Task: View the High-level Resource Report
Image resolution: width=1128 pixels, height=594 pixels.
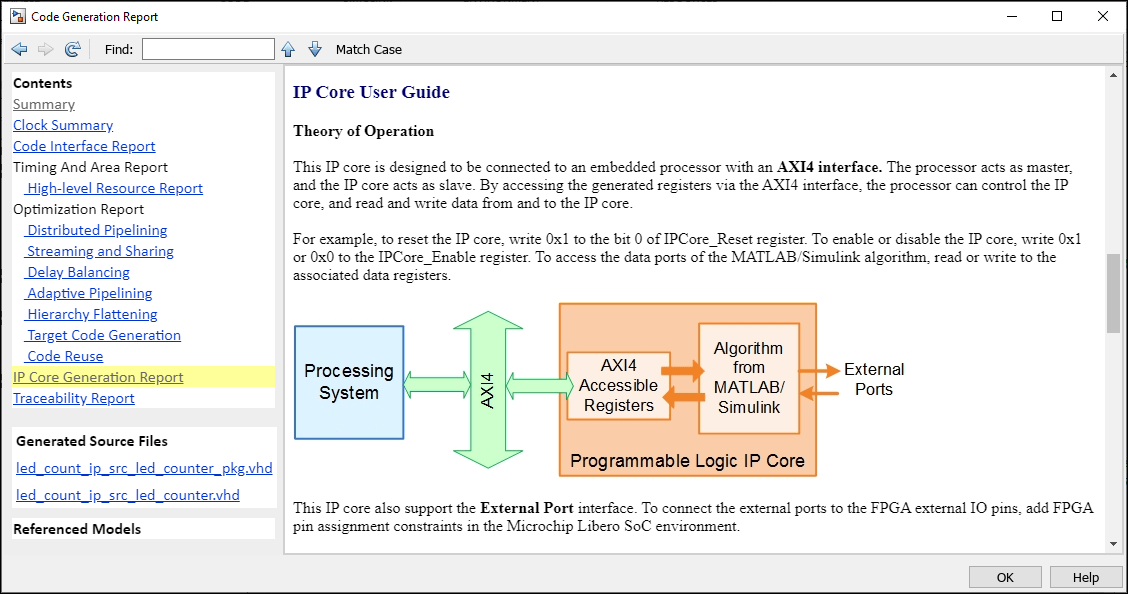Action: click(x=113, y=187)
